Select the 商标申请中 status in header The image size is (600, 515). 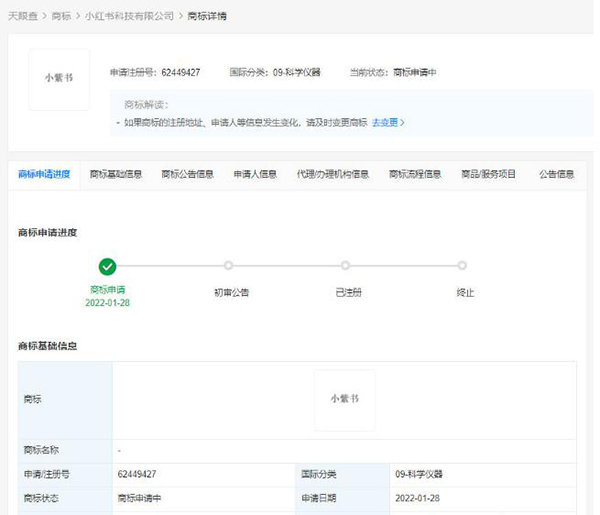[415, 72]
